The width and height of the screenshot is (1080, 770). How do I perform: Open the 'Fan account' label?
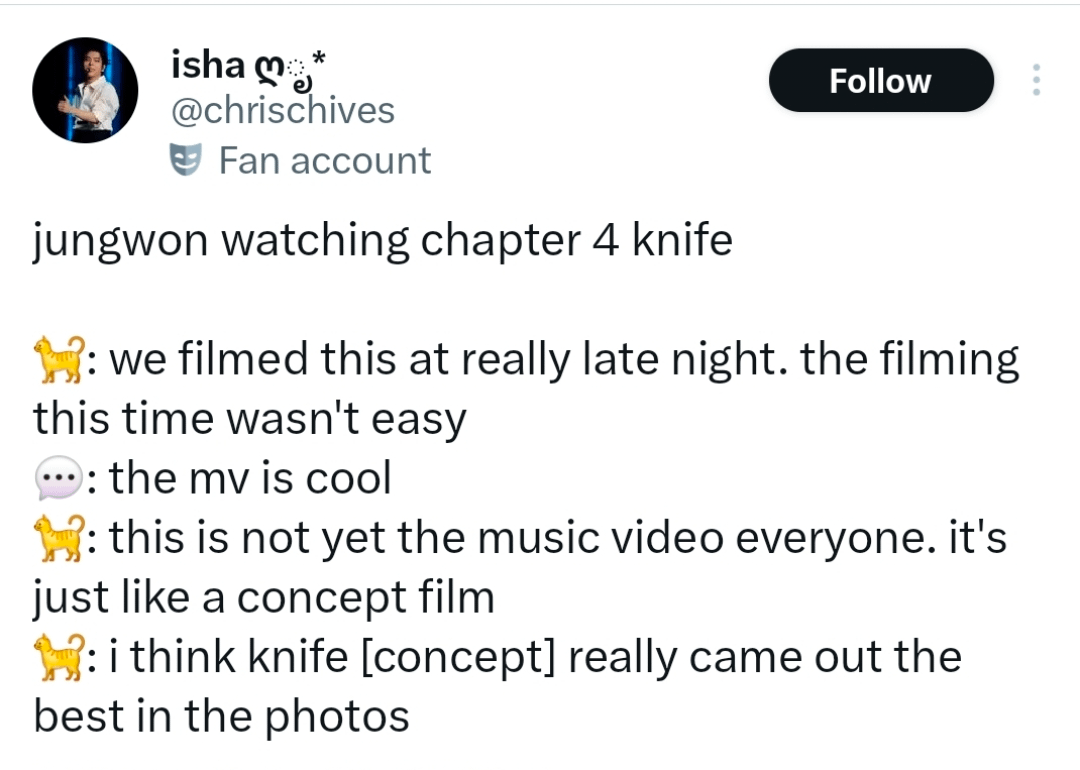[324, 159]
